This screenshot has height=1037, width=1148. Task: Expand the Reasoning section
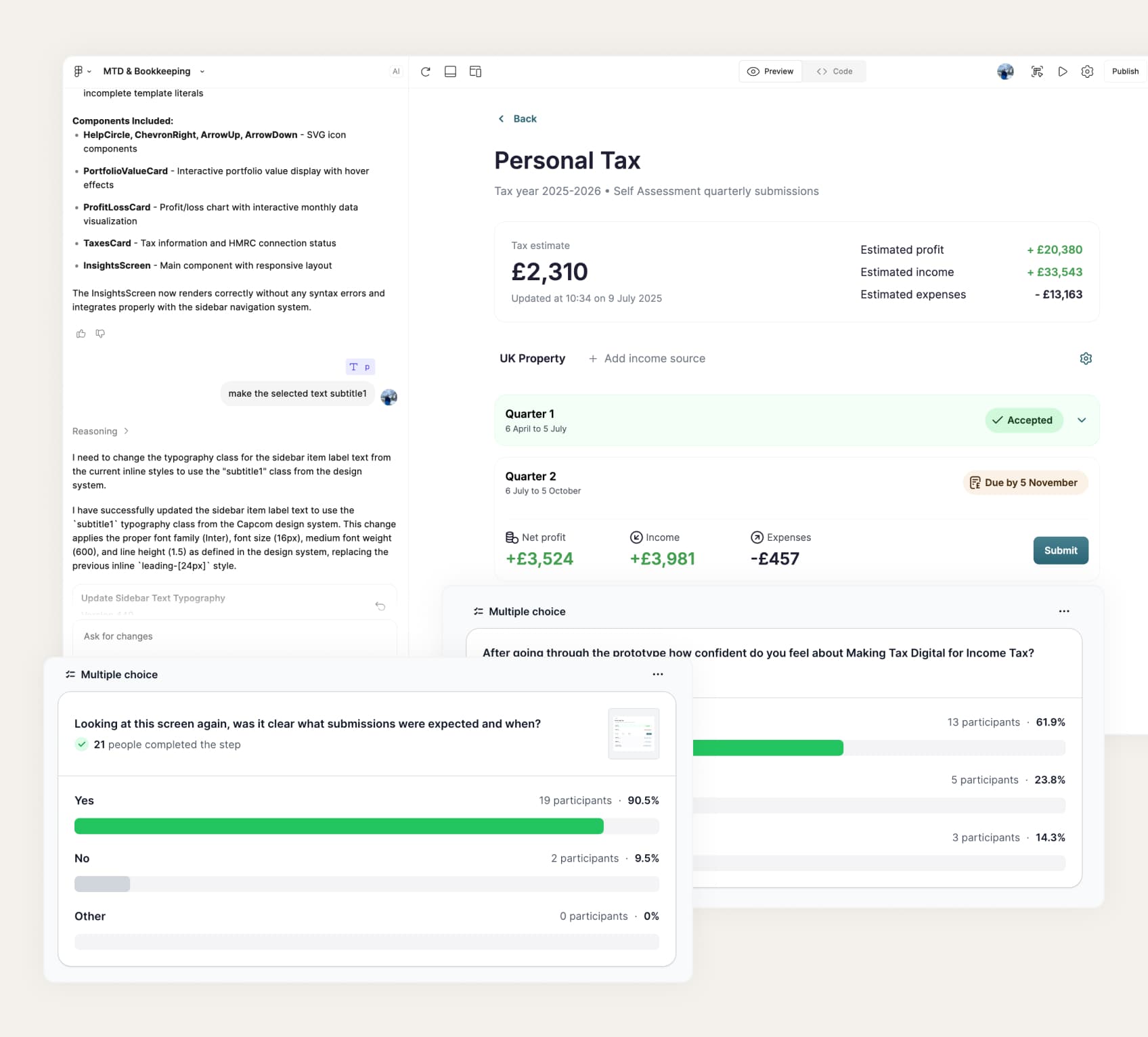click(x=100, y=431)
